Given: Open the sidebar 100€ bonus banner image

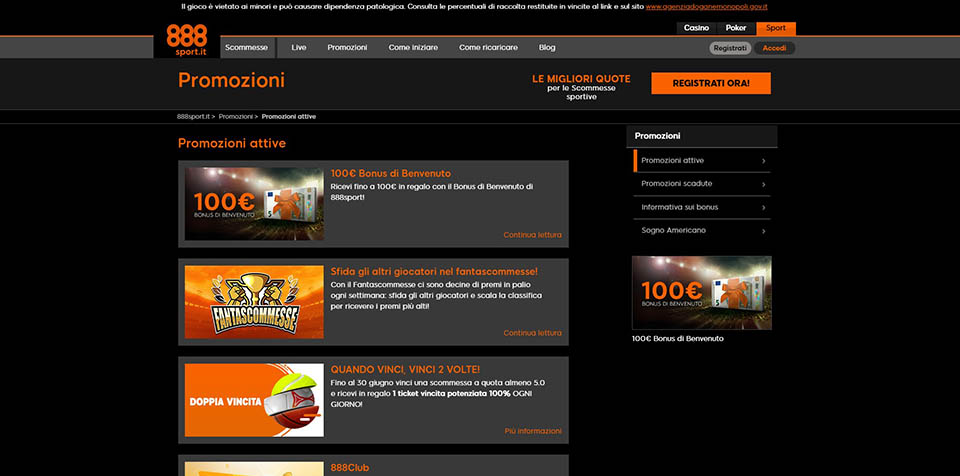Looking at the screenshot, I should tap(702, 293).
